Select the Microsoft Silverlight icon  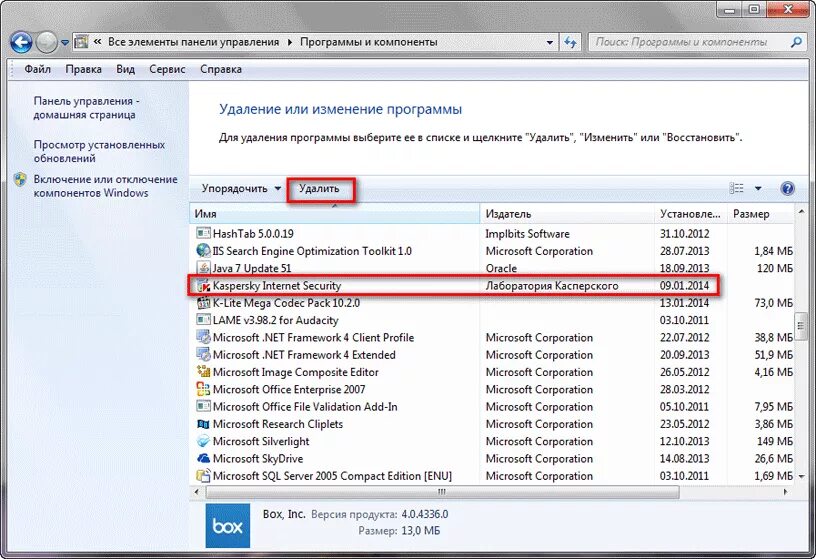click(x=203, y=441)
